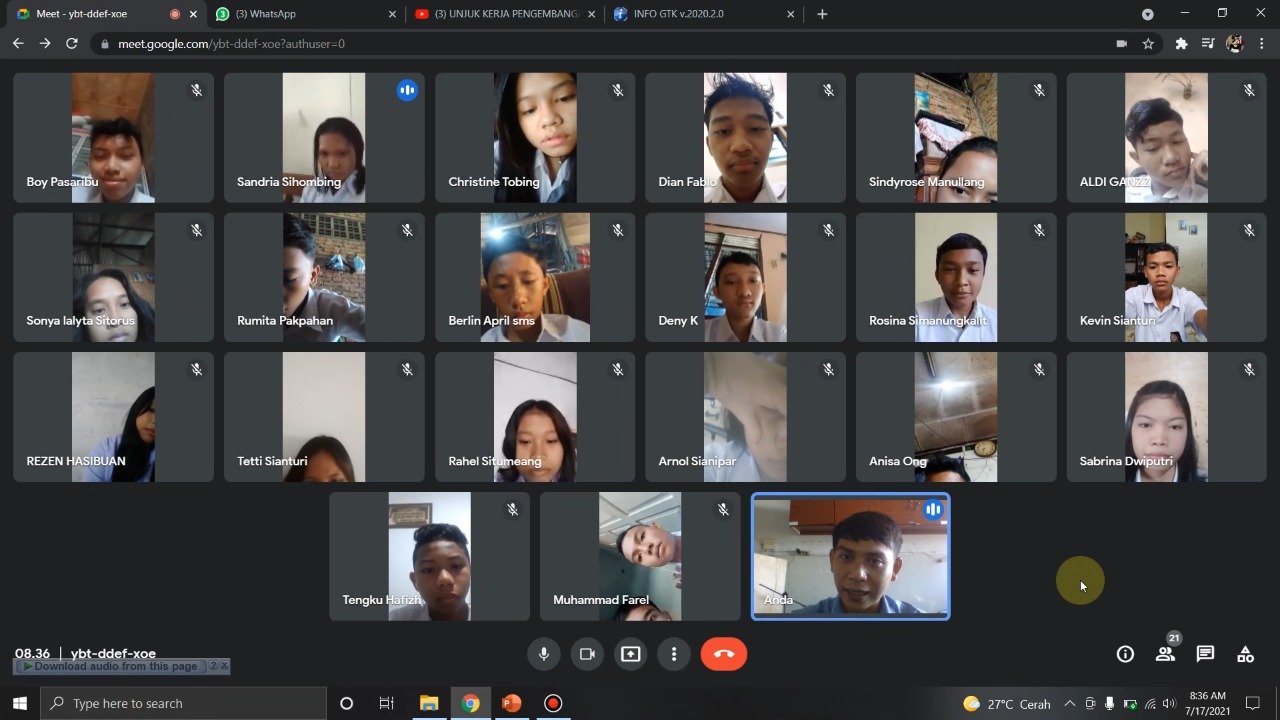Toggle the microphone in the Meet controls
The height and width of the screenshot is (720, 1280).
tap(544, 654)
